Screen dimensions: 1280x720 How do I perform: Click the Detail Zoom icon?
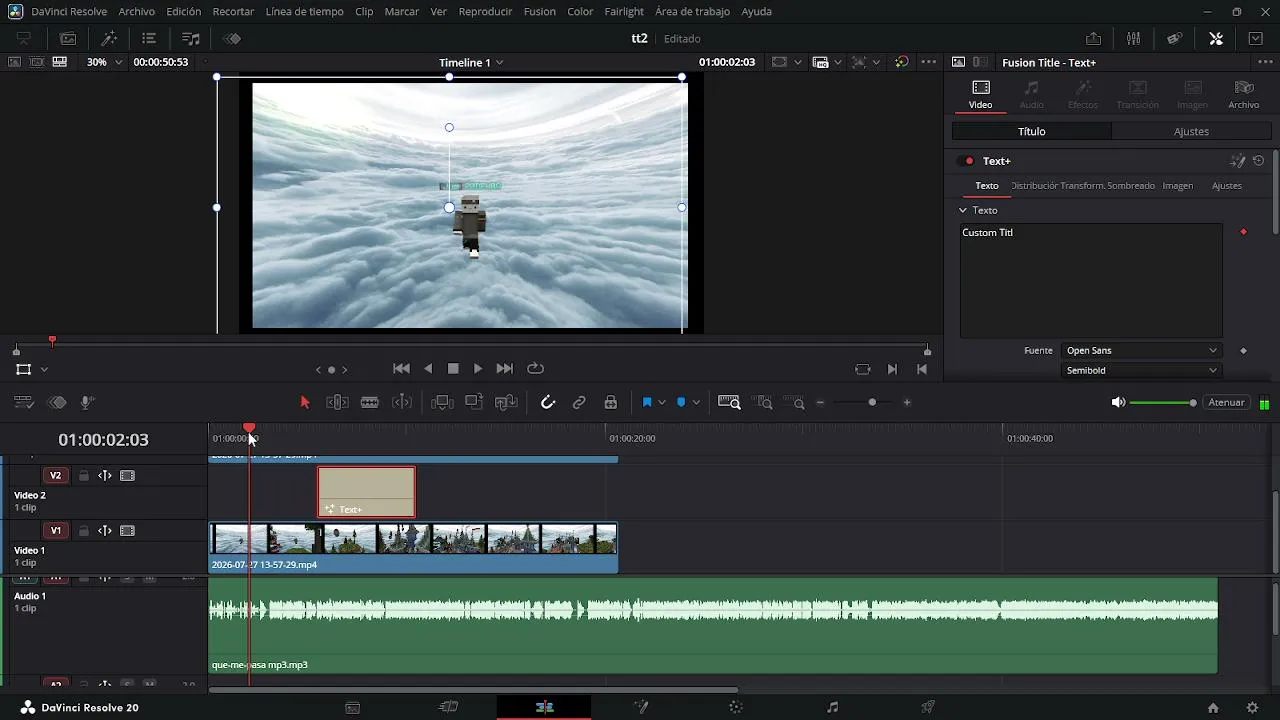764,402
